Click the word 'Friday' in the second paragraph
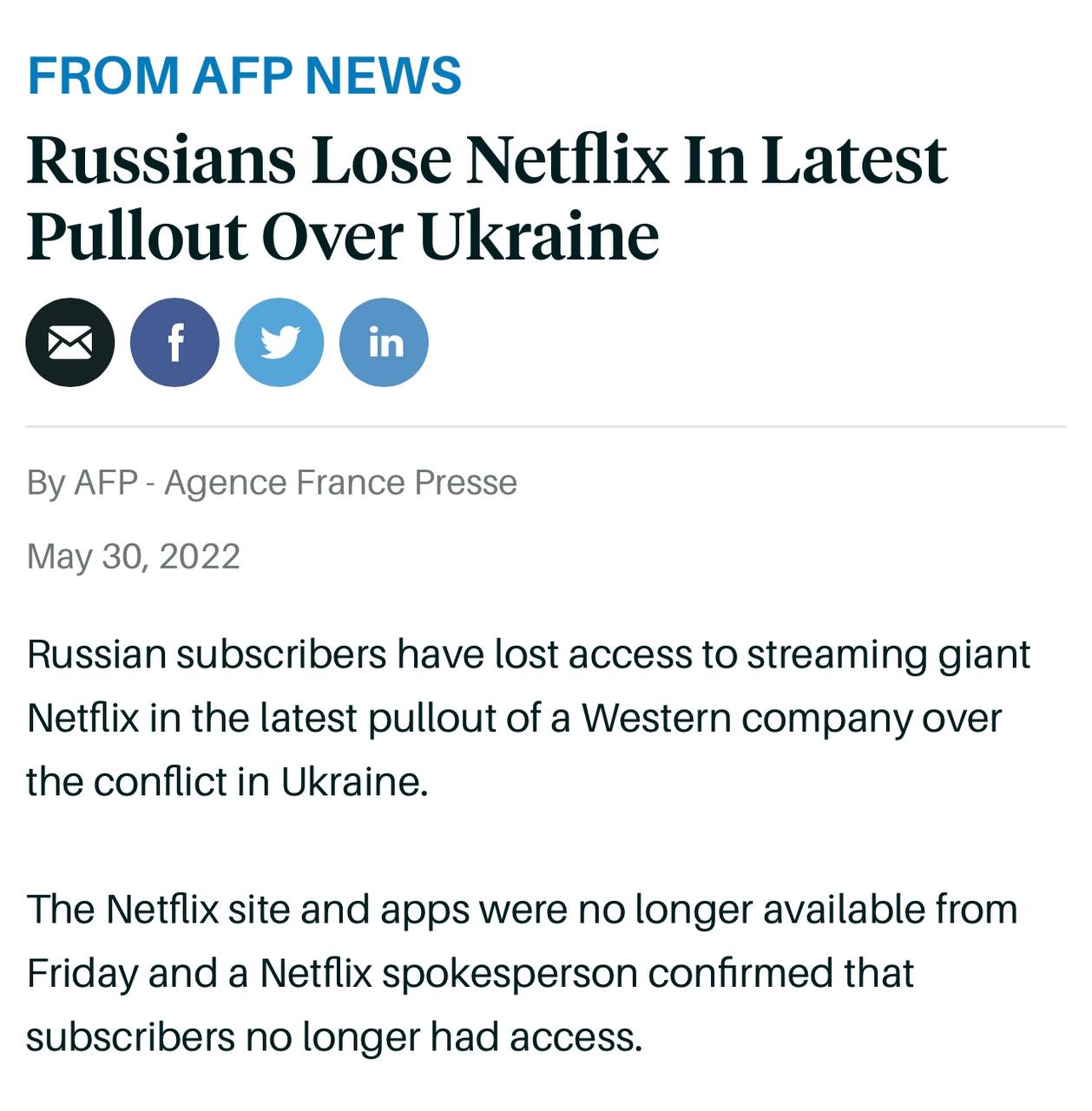 82,974
